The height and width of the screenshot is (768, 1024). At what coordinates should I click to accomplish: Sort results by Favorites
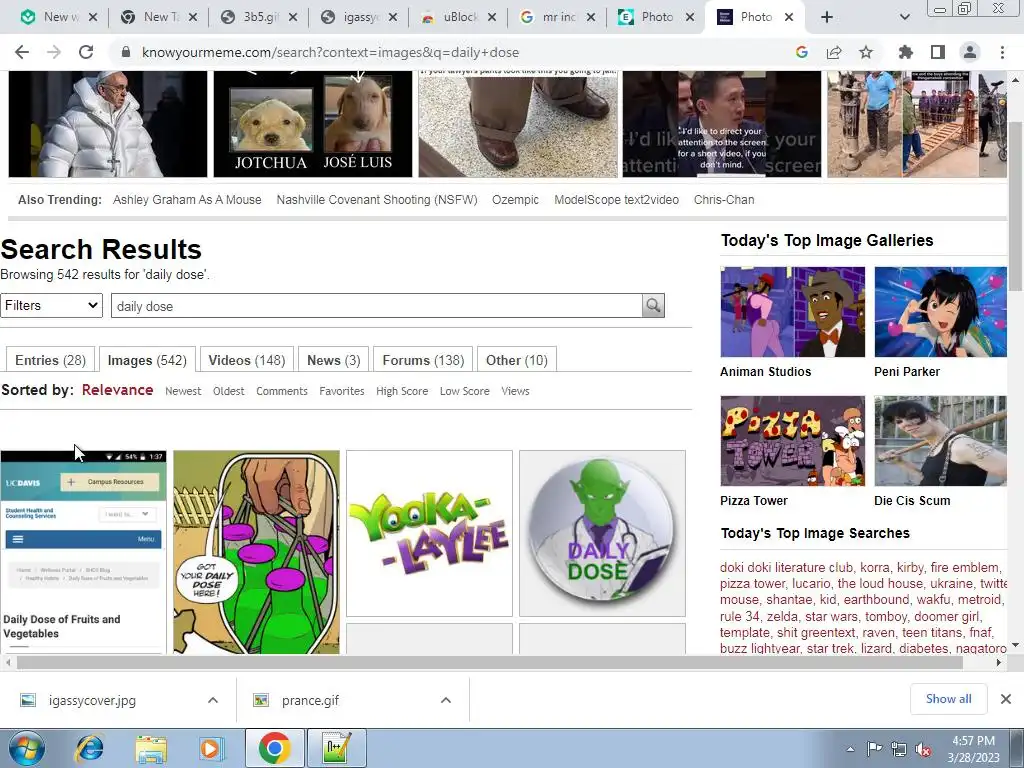(x=342, y=391)
